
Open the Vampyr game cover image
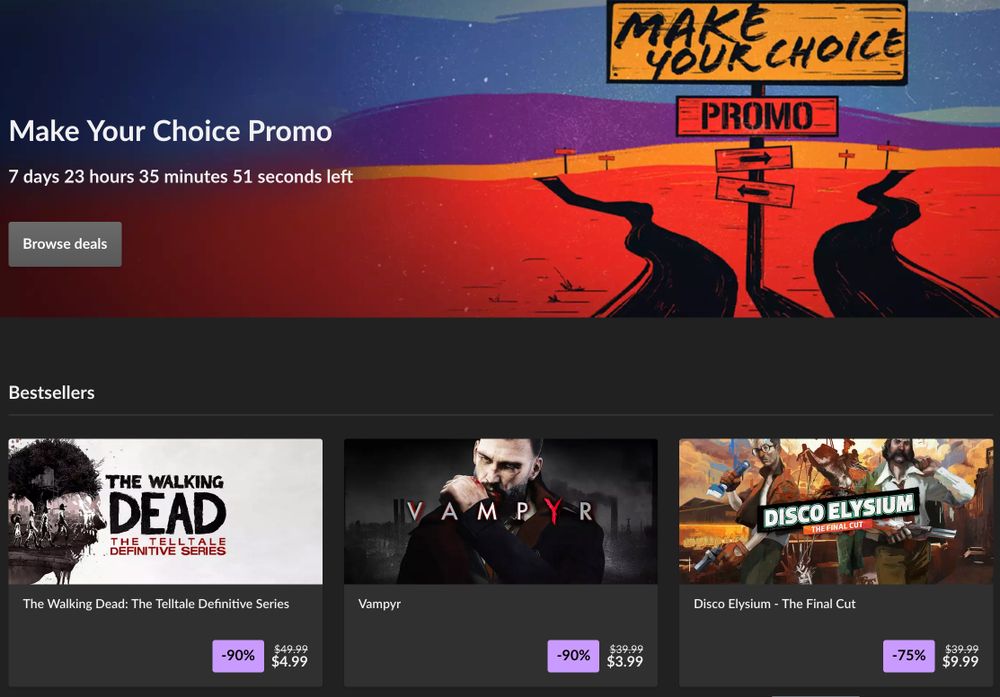tap(501, 511)
